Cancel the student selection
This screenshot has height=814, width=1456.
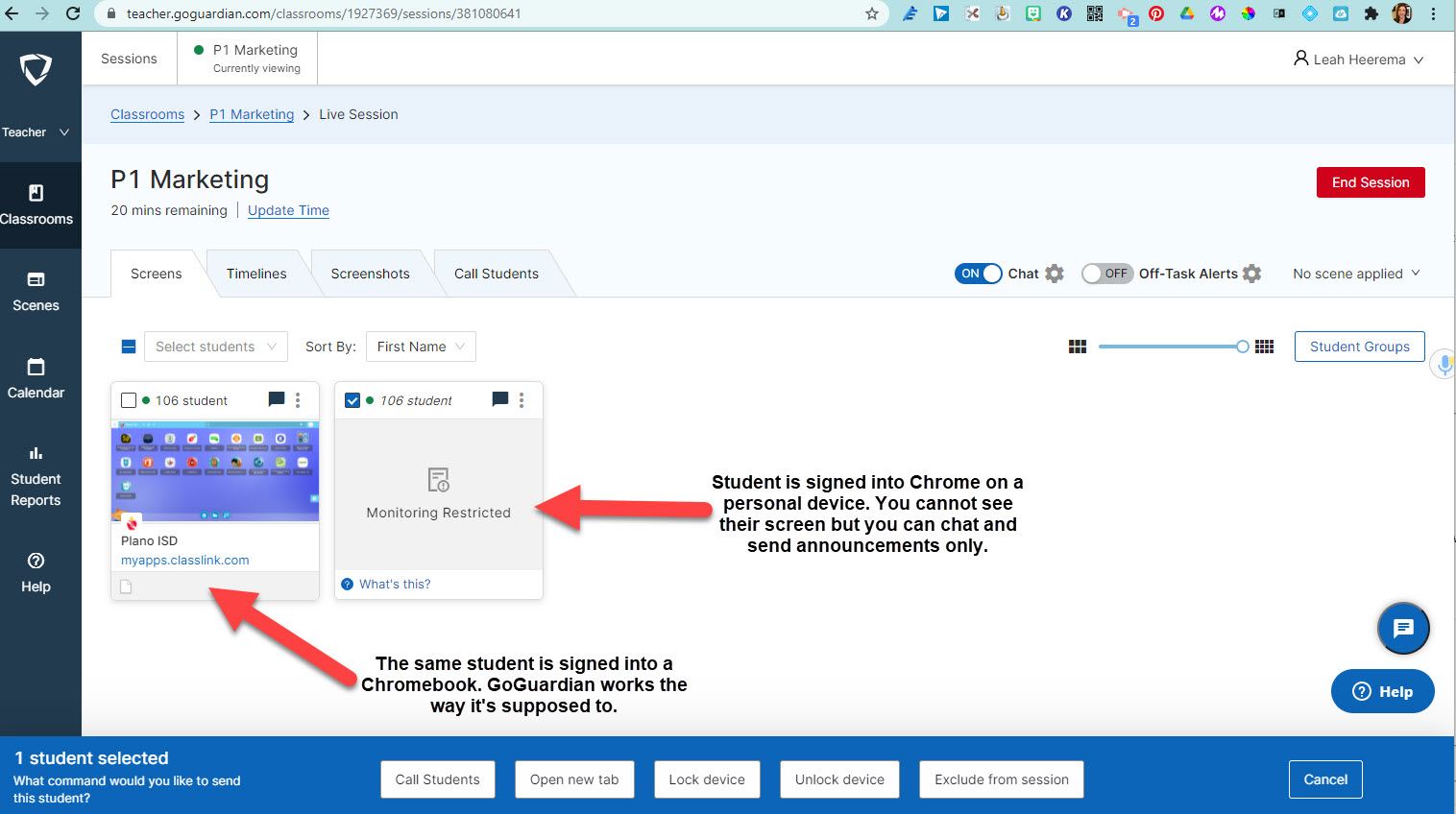[1325, 779]
